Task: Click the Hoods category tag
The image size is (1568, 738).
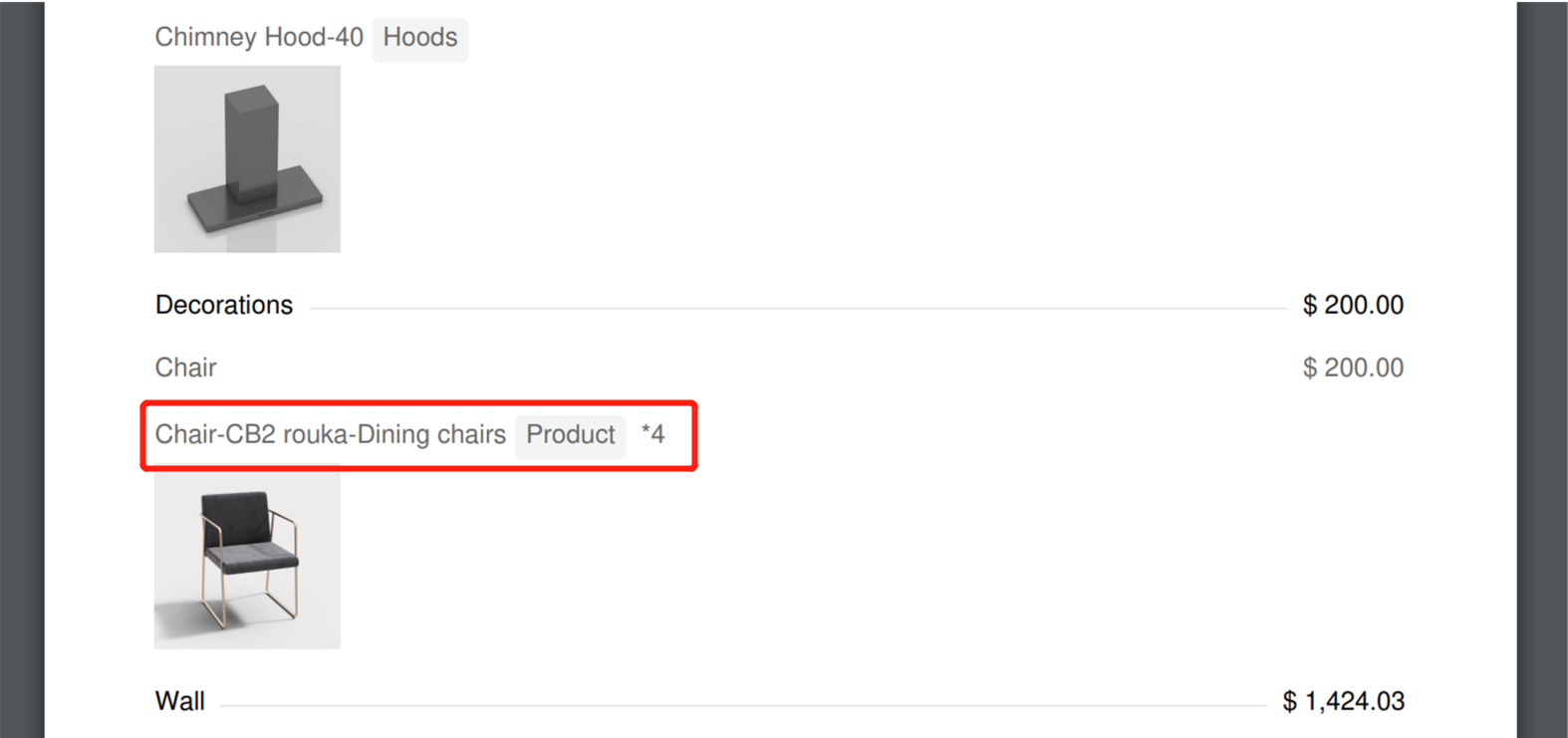Action: pos(419,38)
